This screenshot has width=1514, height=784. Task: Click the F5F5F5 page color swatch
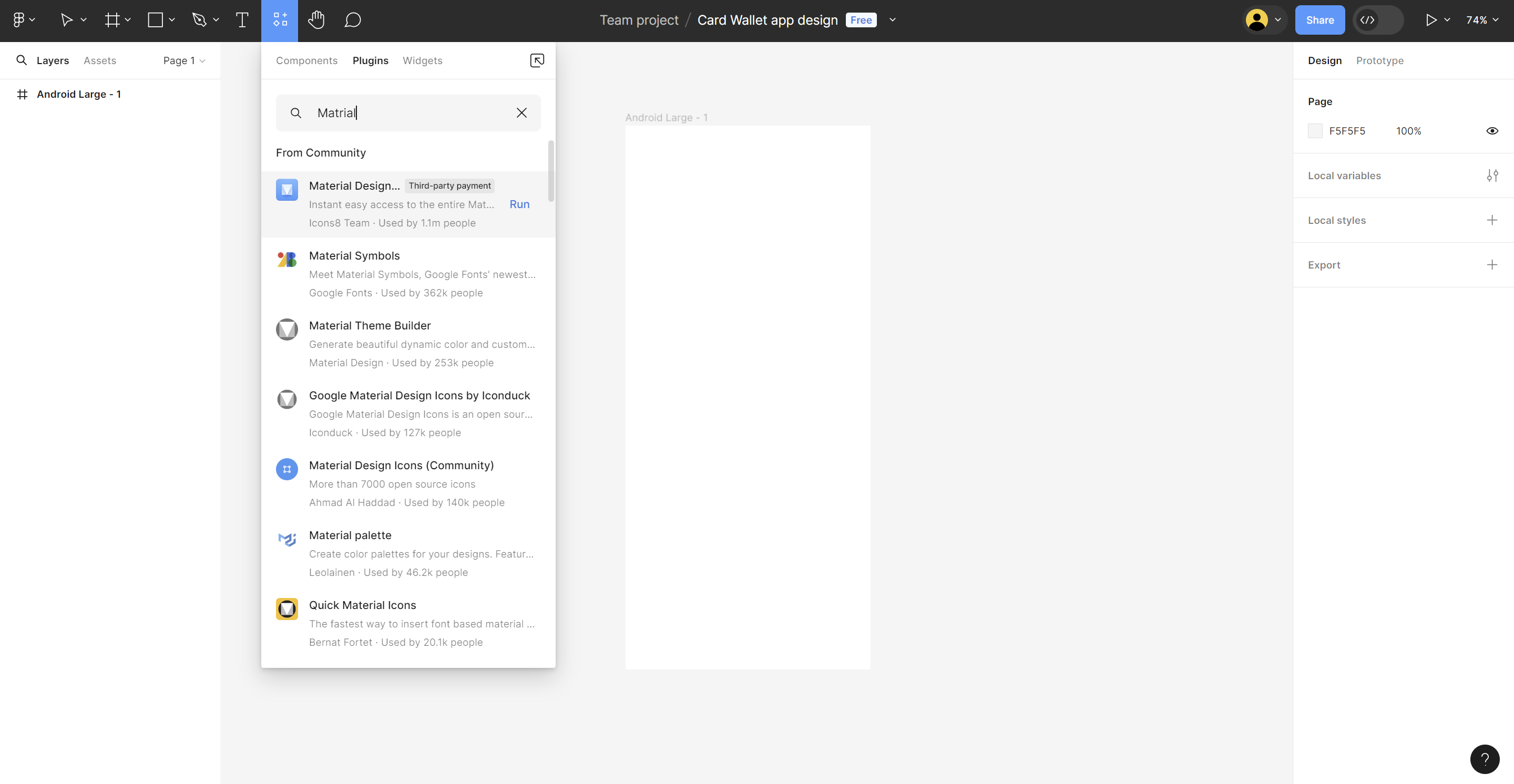(1315, 131)
